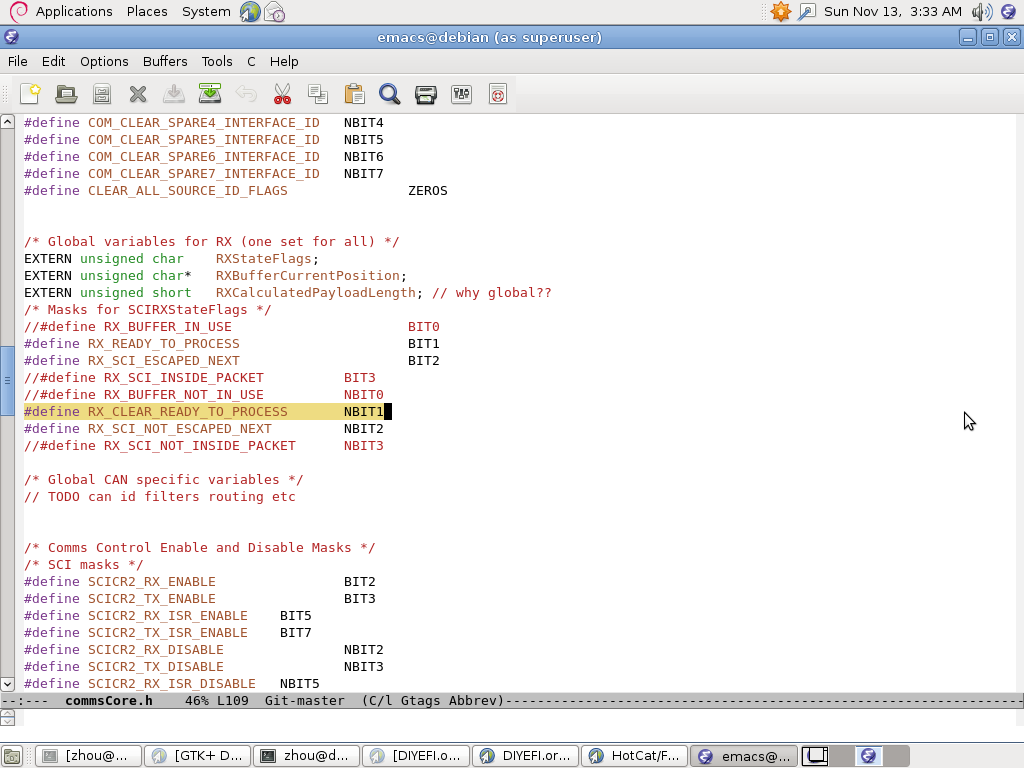Close the buffer with the X icon

tap(138, 94)
